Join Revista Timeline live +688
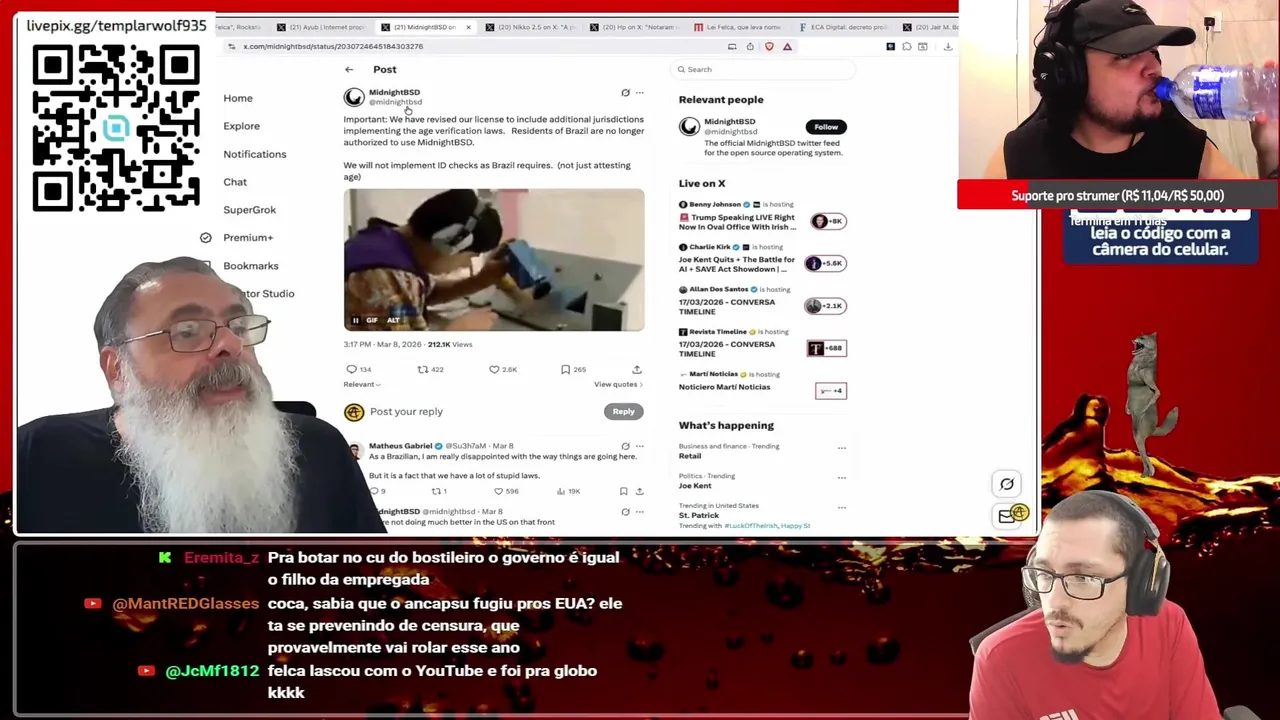This screenshot has height=720, width=1280. 826,348
